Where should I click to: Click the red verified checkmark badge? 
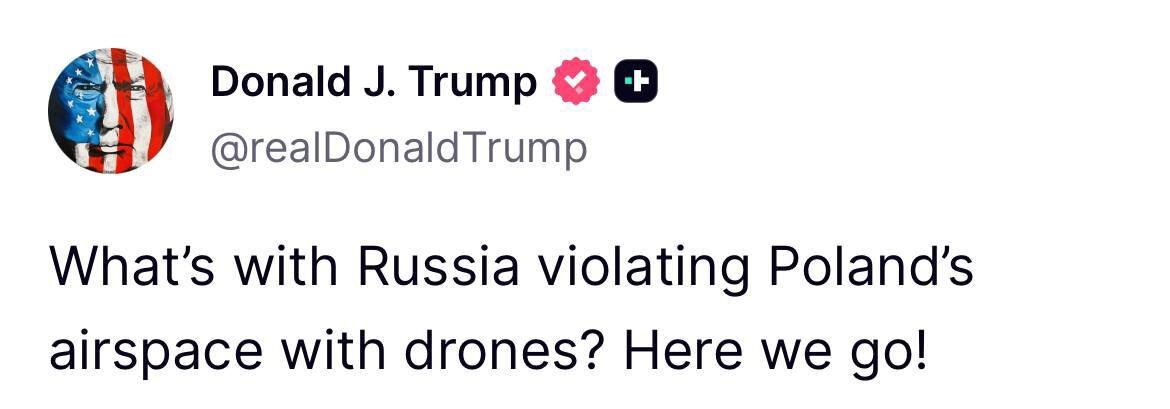(575, 82)
